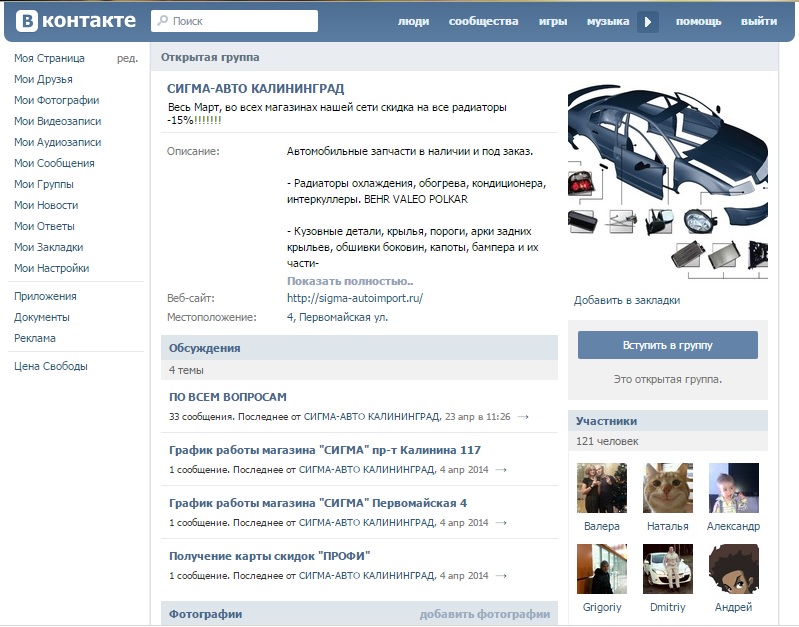Open the люди header link

[x=413, y=21]
